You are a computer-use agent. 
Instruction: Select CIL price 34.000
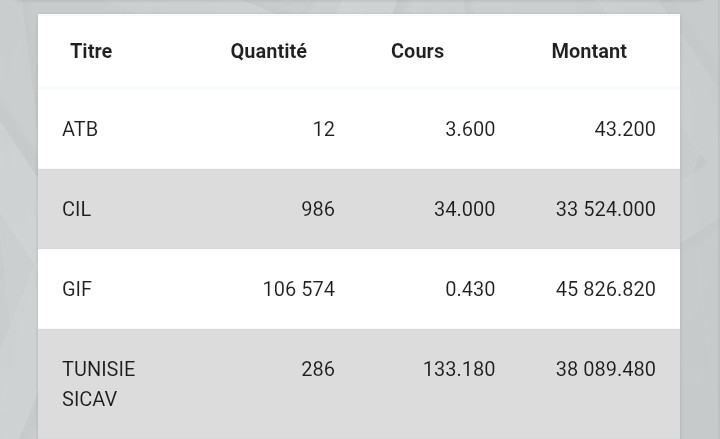pos(464,209)
